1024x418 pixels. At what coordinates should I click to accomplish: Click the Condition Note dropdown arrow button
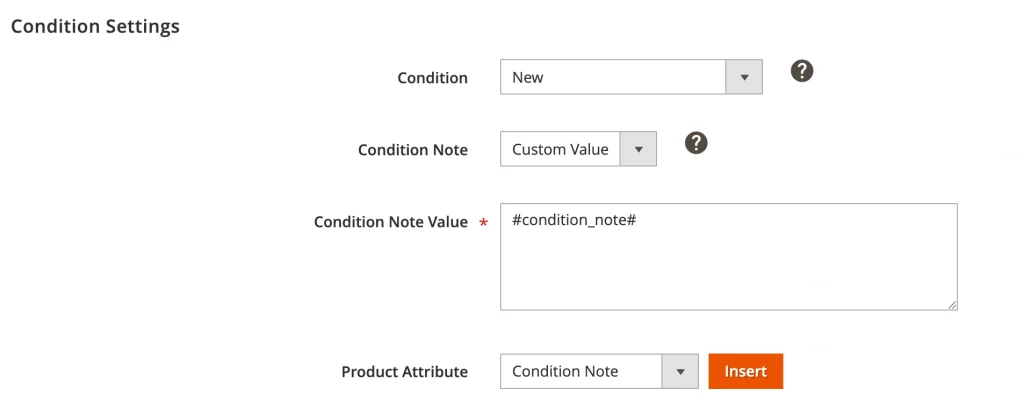coord(639,149)
